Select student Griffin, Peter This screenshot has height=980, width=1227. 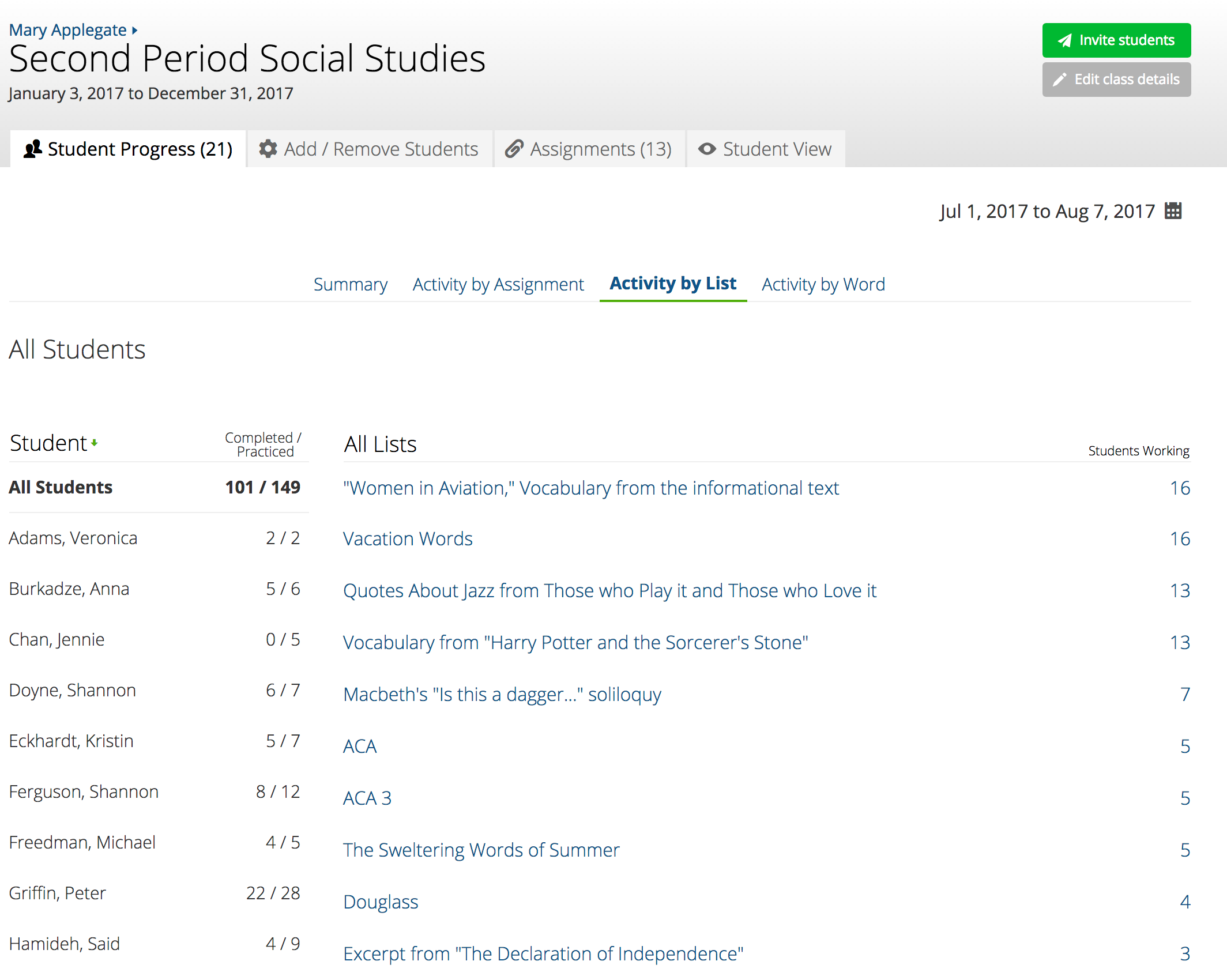(x=57, y=893)
